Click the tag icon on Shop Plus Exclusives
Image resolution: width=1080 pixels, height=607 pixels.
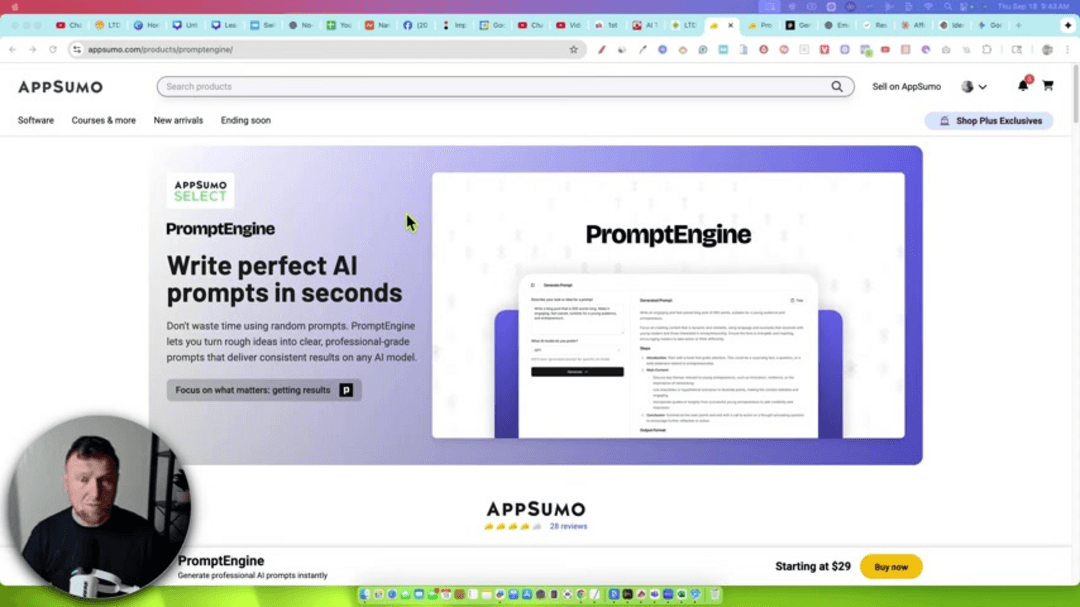click(943, 120)
